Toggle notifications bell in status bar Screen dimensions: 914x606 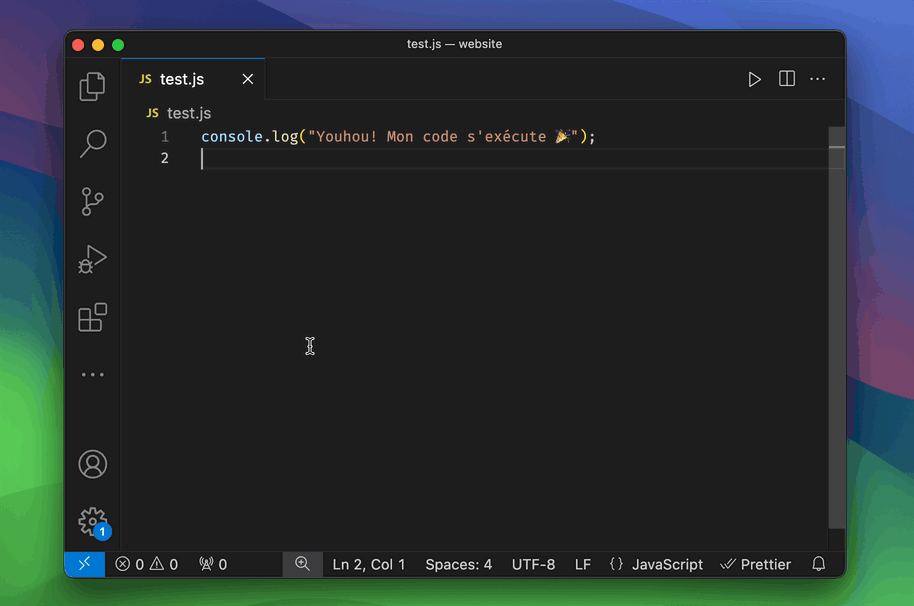coord(819,564)
